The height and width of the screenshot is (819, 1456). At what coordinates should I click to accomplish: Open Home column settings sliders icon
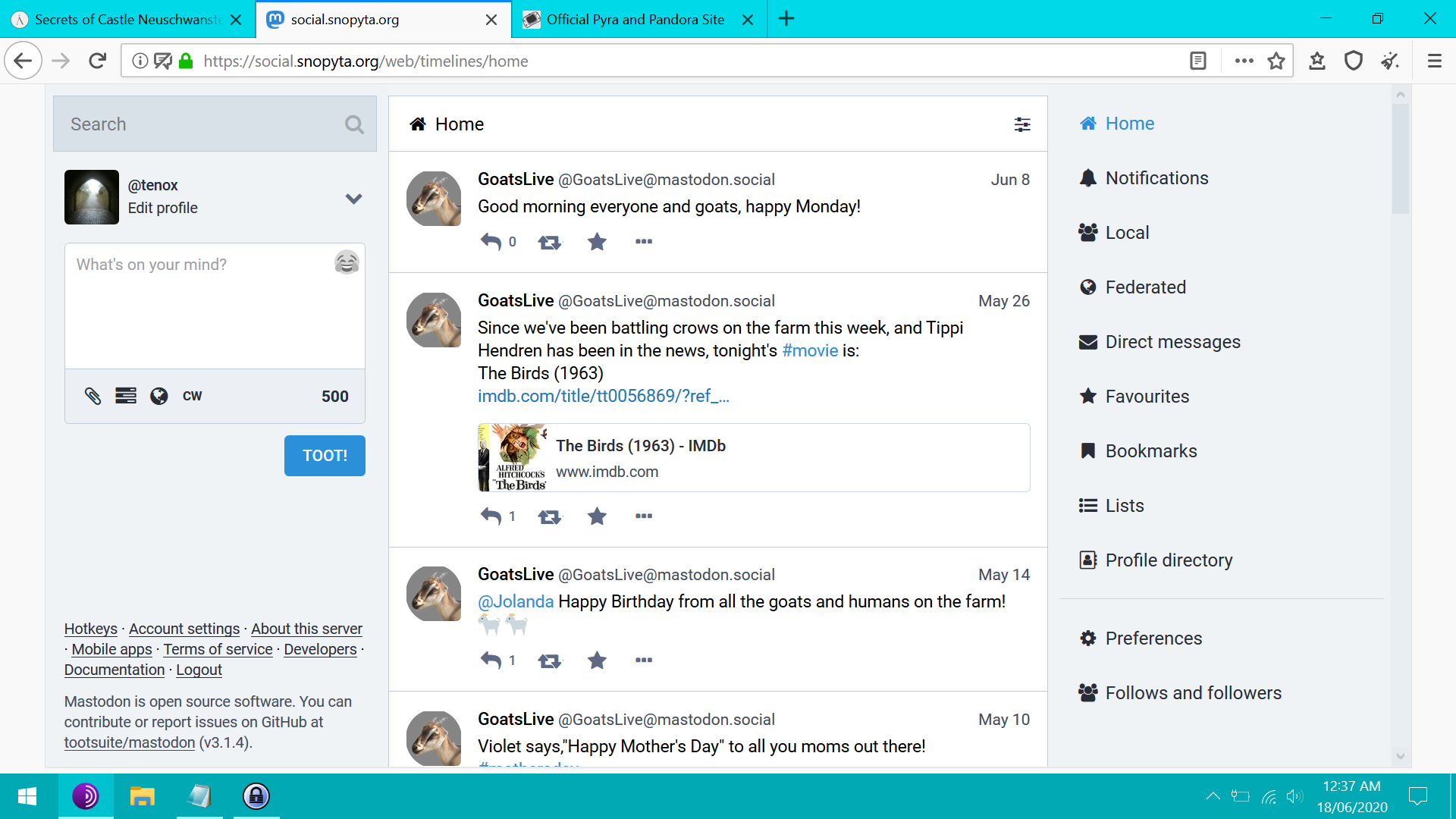tap(1022, 124)
